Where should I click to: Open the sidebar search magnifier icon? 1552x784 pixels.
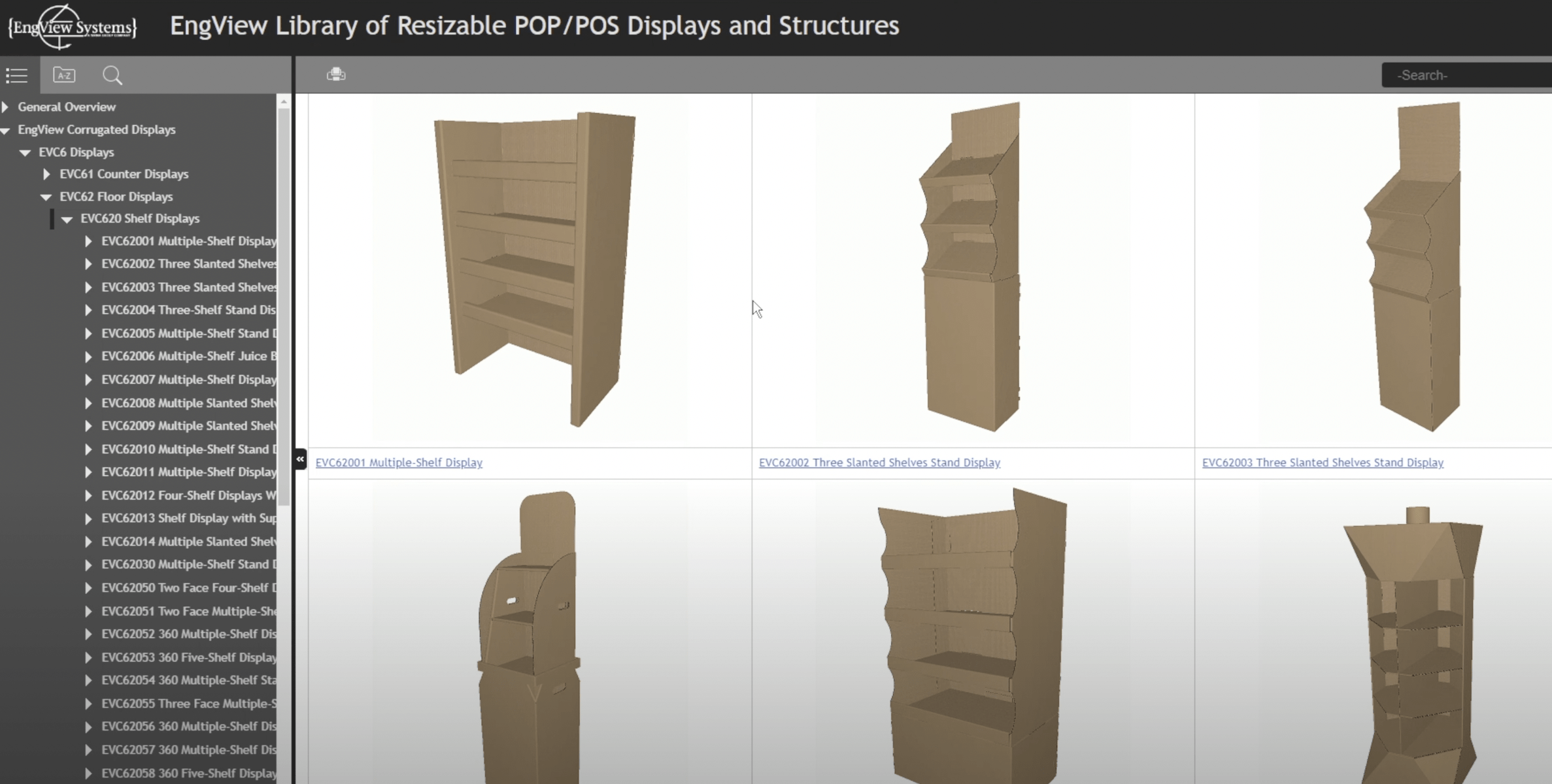click(112, 75)
